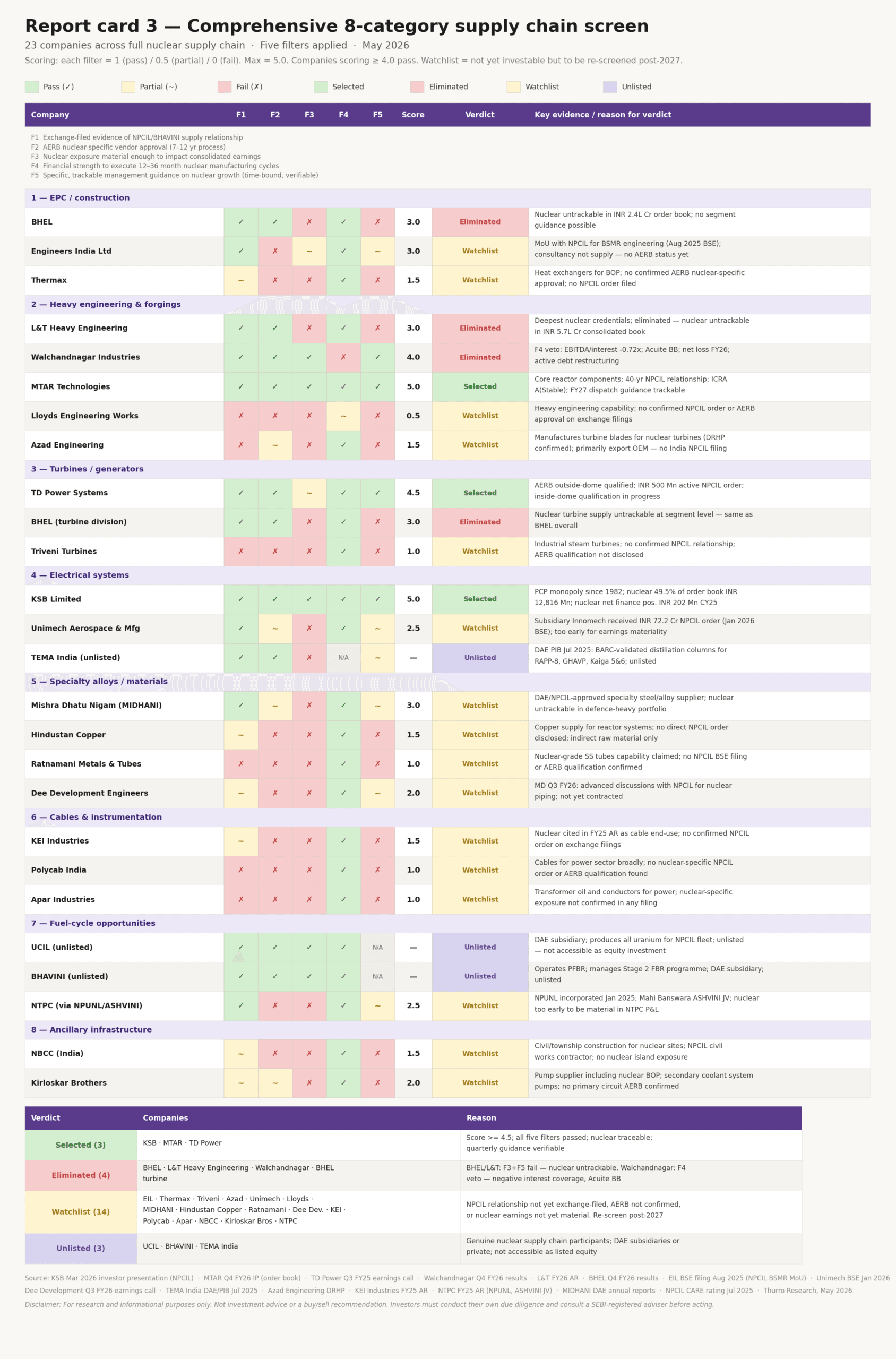Click KSB Limited's F5 pass checkmark

pos(378,599)
